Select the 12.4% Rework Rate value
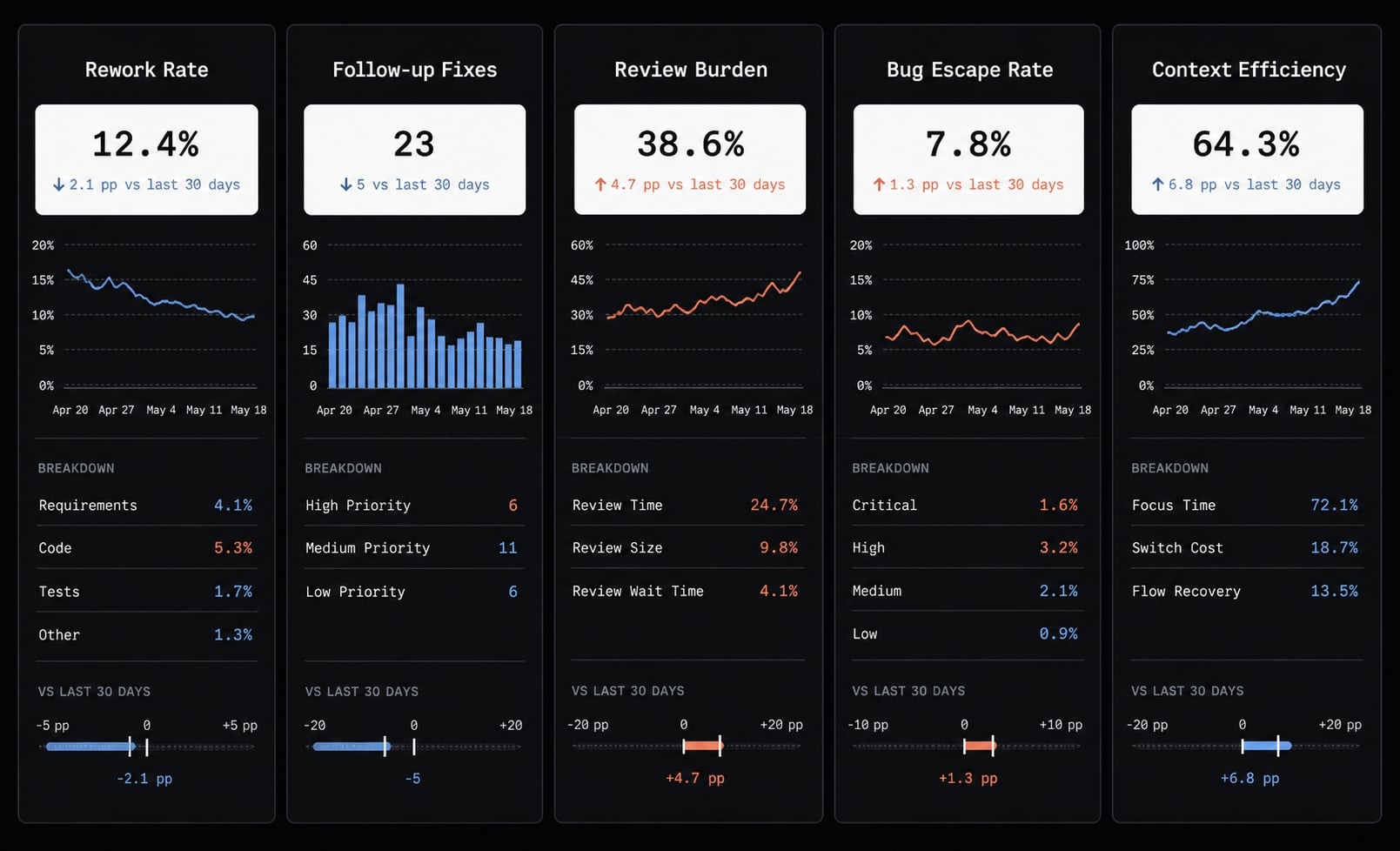This screenshot has height=851, width=1400. point(145,144)
